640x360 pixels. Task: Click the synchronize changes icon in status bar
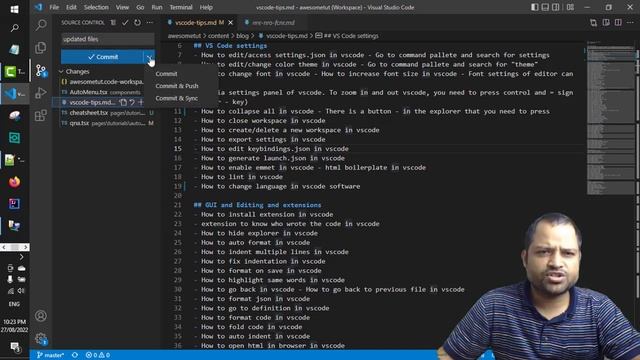75,355
